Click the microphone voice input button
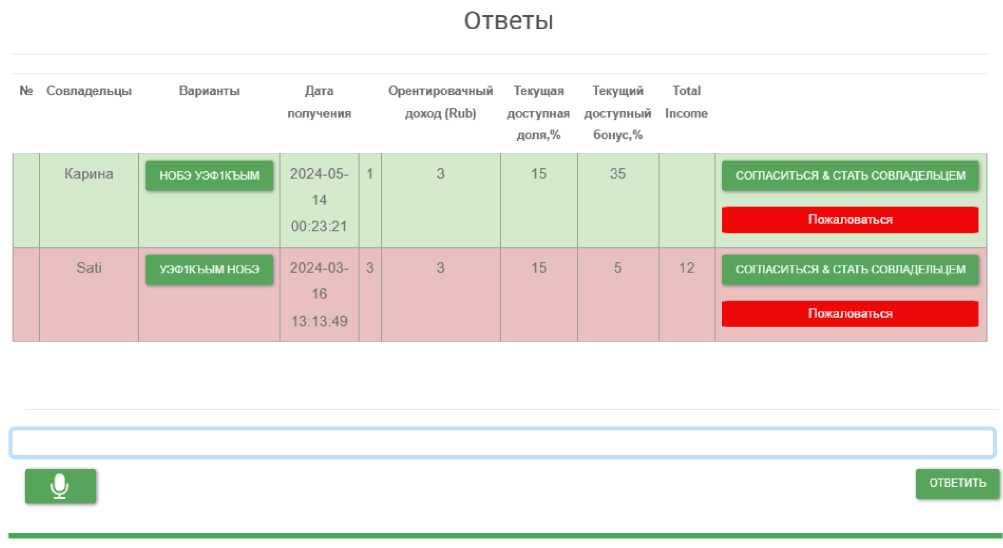 tap(61, 486)
